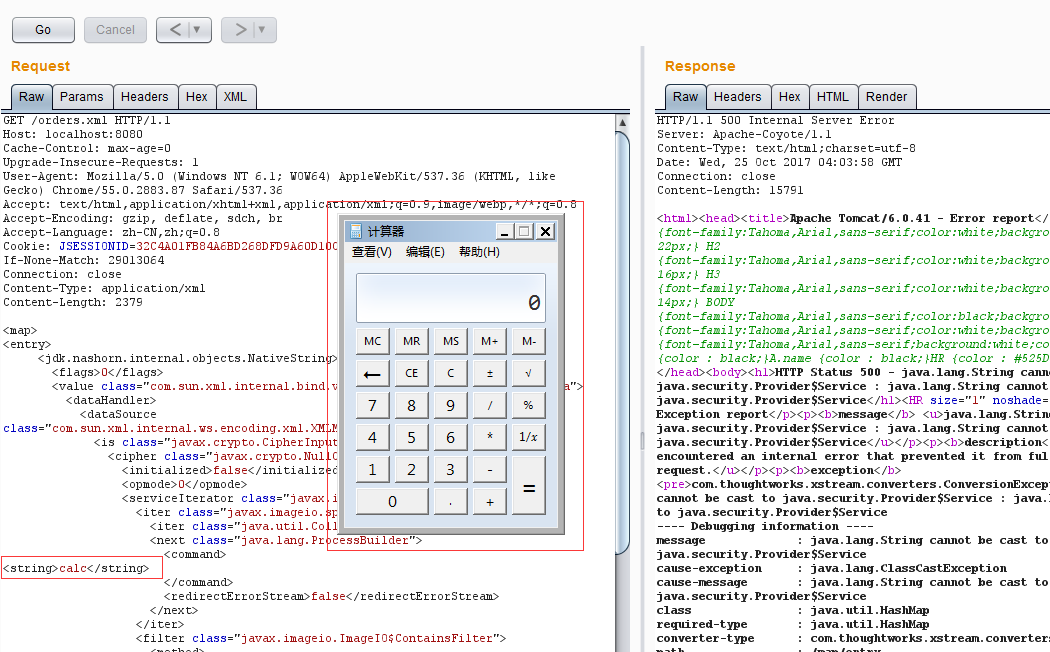The image size is (1050, 652).
Task: Open the back history dropdown arrow
Action: [x=198, y=30]
